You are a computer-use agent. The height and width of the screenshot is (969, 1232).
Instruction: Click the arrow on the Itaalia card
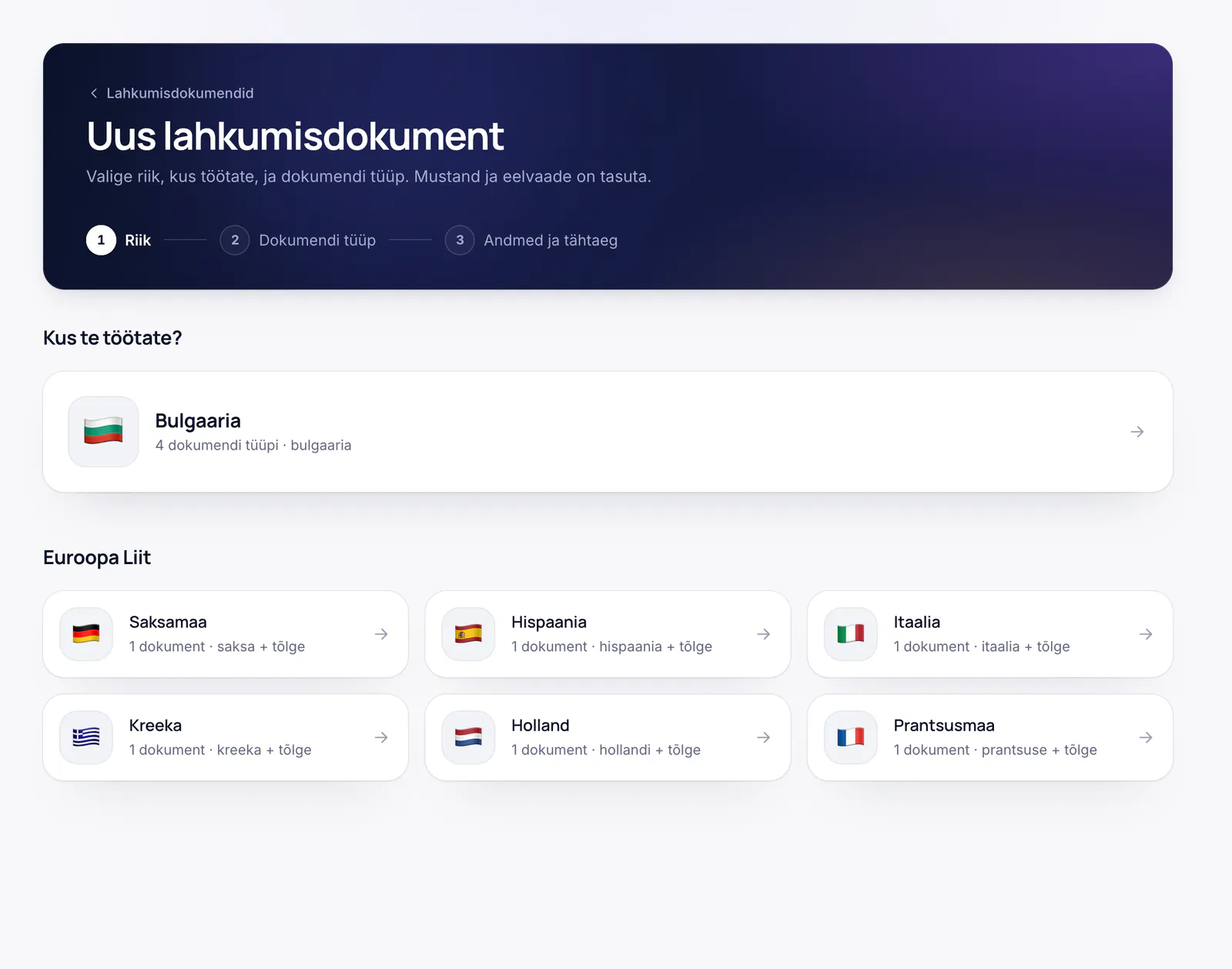[1146, 634]
